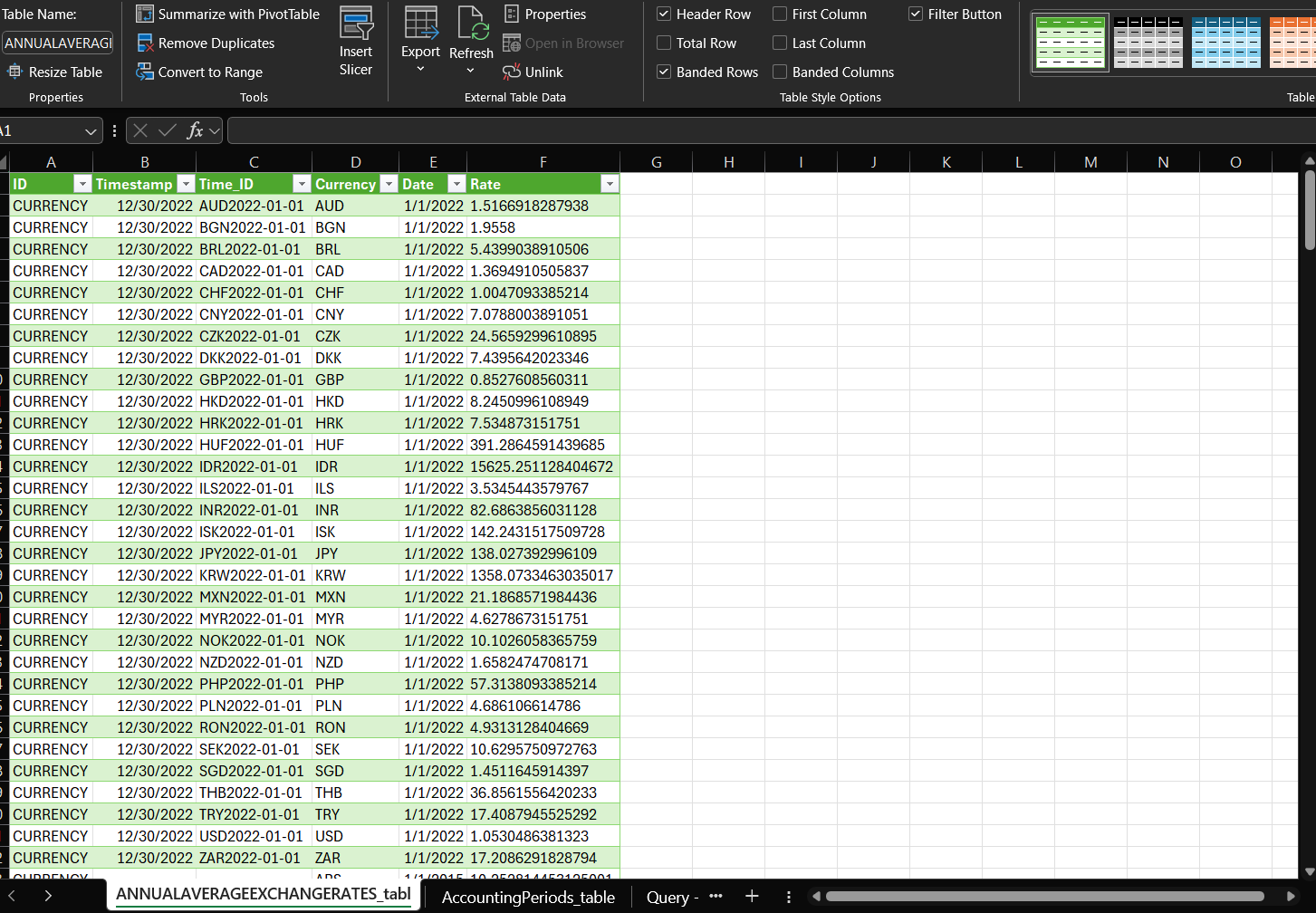Click the Resize Table button label
This screenshot has height=913, width=1316.
click(65, 72)
